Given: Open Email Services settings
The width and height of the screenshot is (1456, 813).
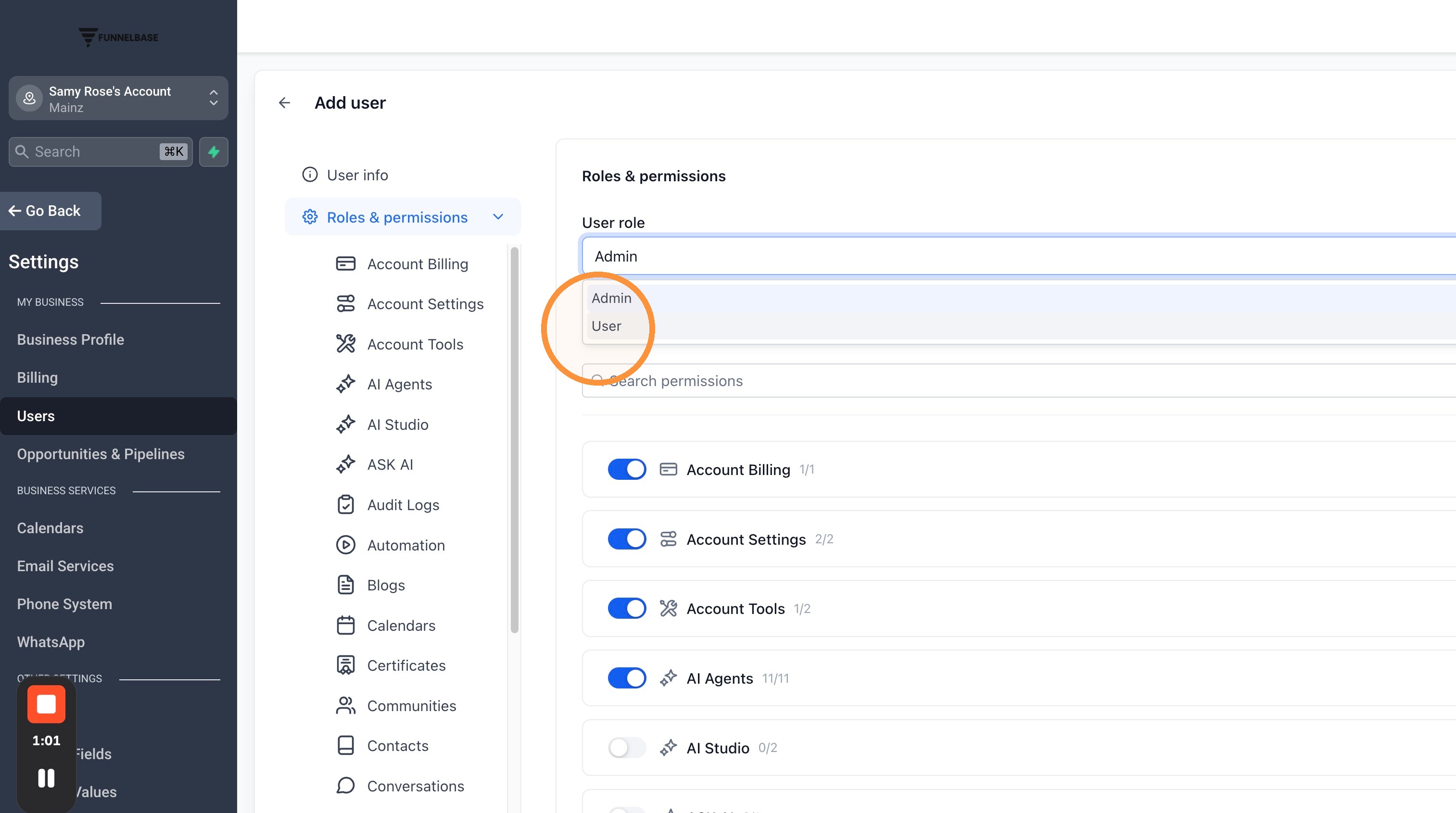Looking at the screenshot, I should [65, 565].
